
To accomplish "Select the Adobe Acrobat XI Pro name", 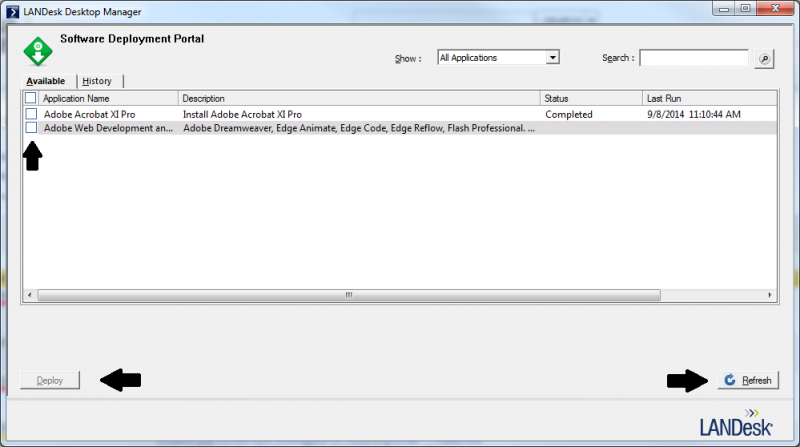I will (89, 114).
